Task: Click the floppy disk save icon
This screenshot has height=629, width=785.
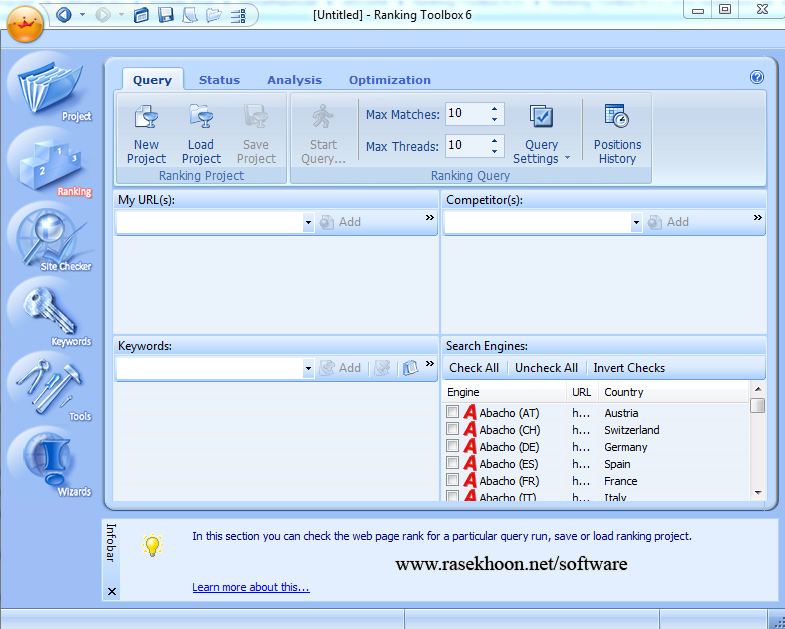Action: [x=166, y=15]
